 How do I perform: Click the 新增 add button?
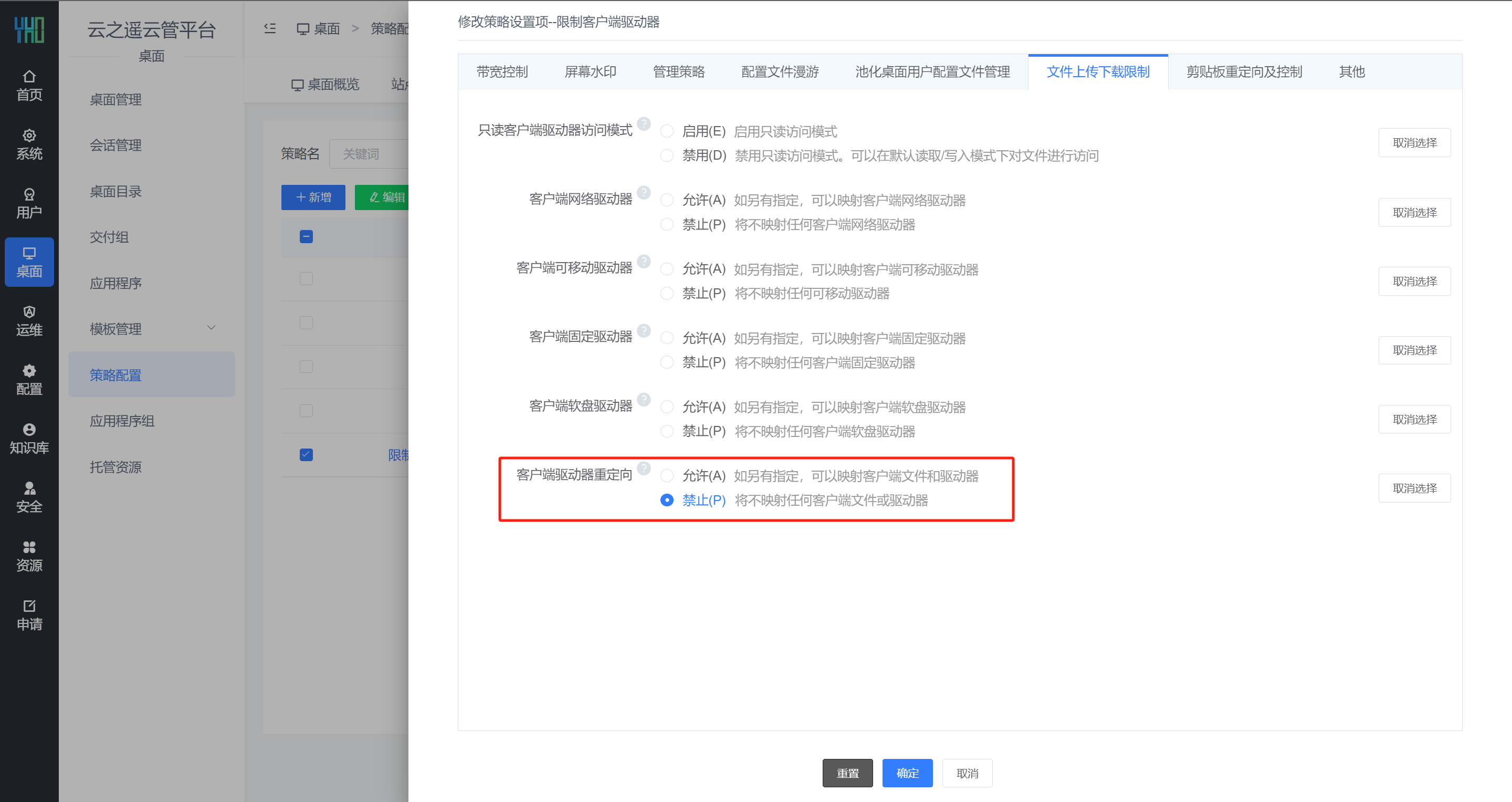[313, 197]
